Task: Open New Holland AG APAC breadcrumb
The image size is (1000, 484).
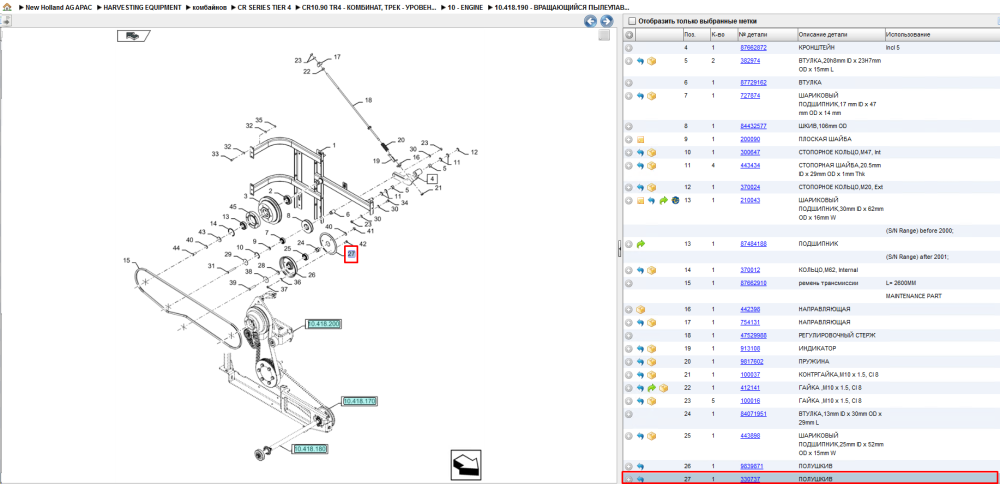Action: (x=59, y=7)
